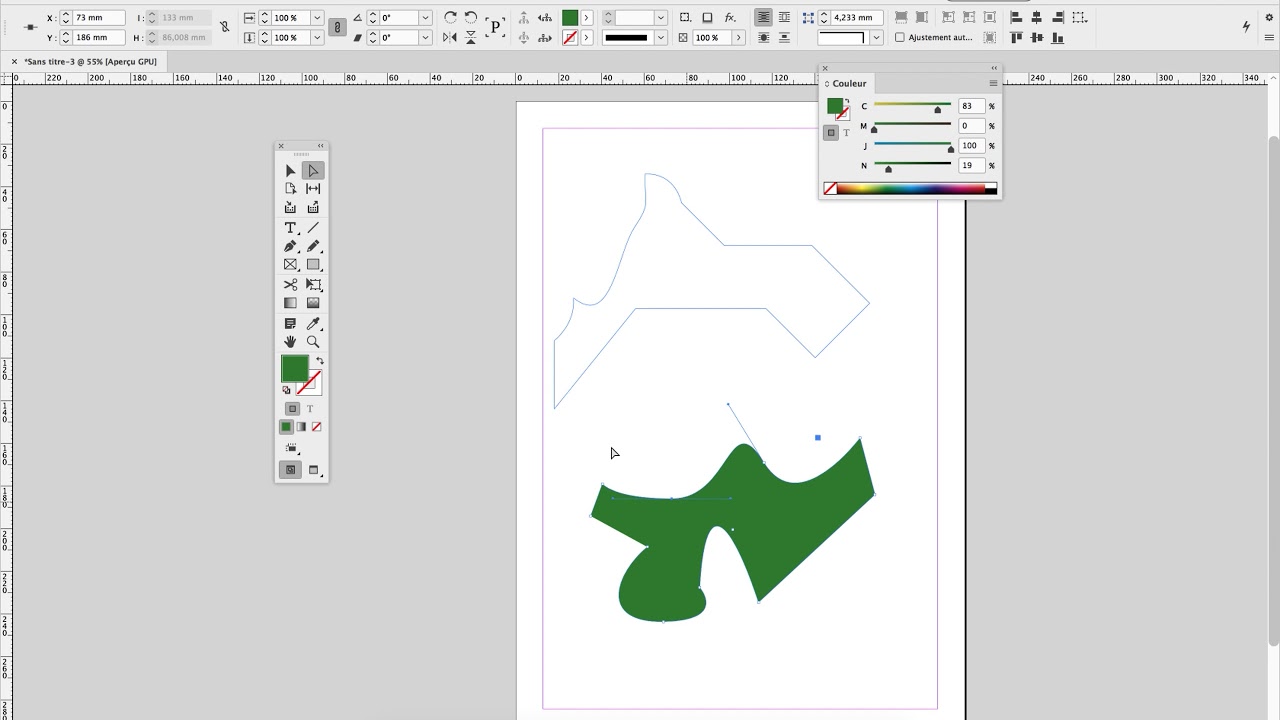Toggle formatting affects container in toolbox
This screenshot has width=1280, height=720.
click(292, 409)
